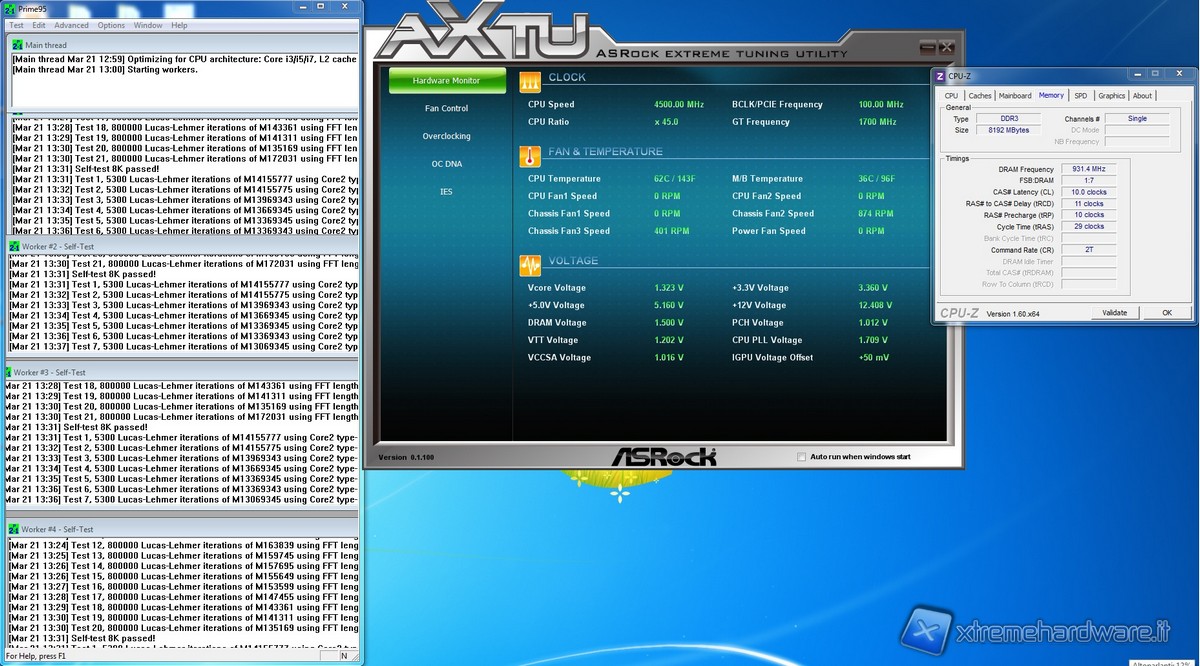Click the Main thread window icon
This screenshot has height=666, width=1200.
(16, 45)
